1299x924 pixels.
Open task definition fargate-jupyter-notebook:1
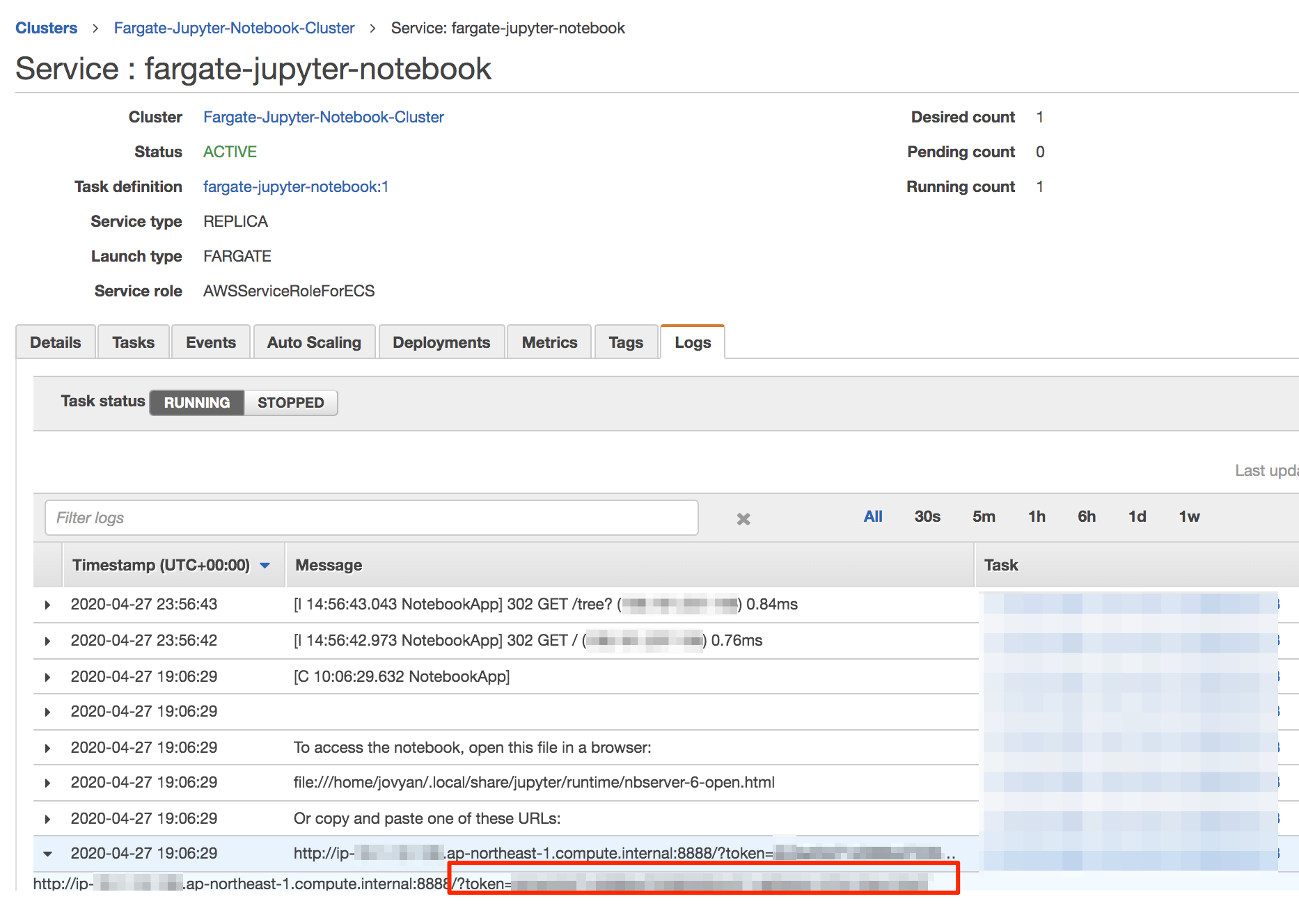[296, 186]
